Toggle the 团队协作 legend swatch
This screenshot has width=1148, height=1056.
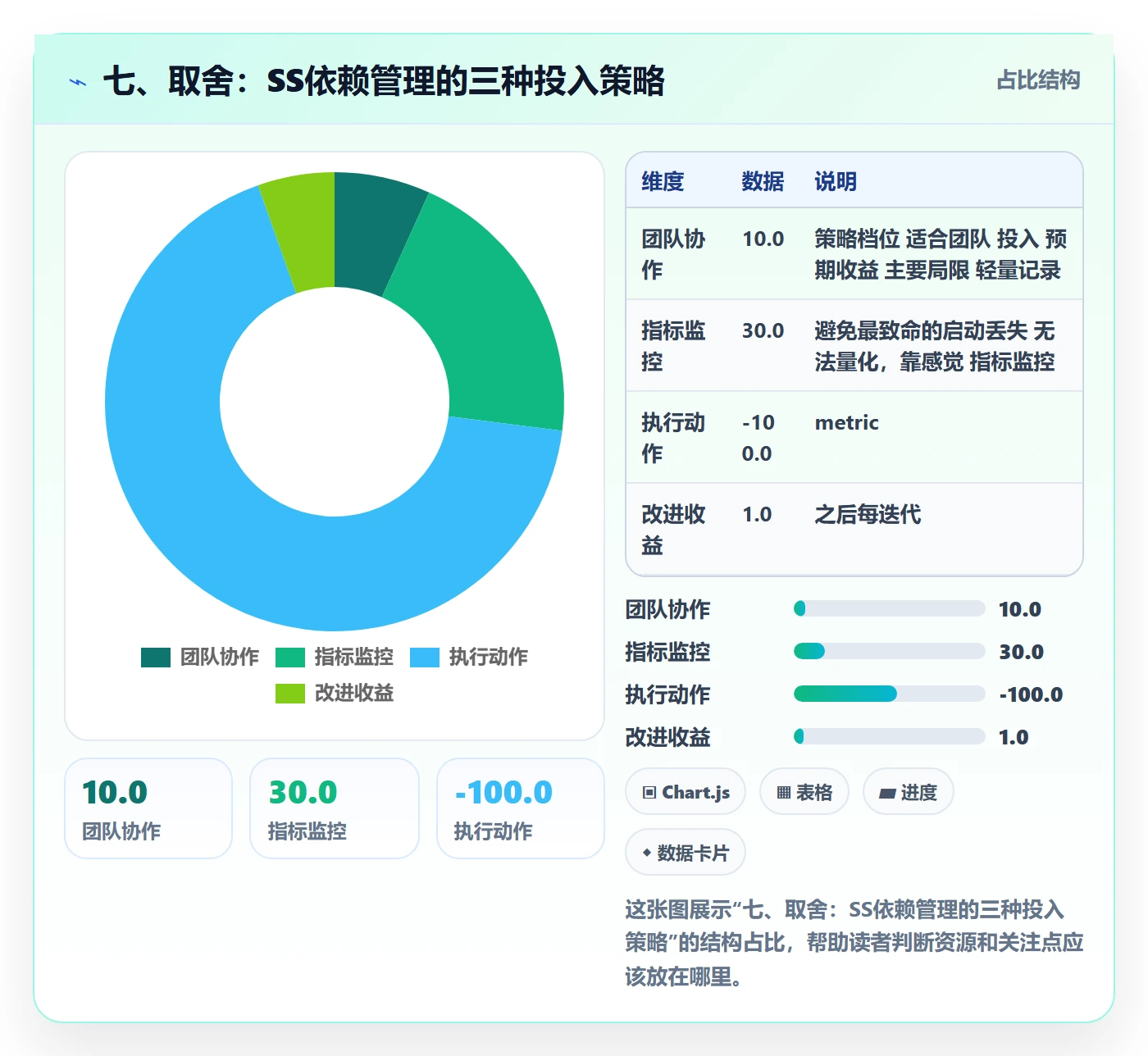pos(156,658)
